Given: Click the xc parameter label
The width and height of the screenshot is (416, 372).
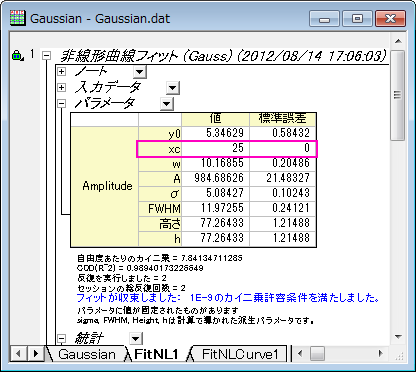Looking at the screenshot, I should 160,149.
